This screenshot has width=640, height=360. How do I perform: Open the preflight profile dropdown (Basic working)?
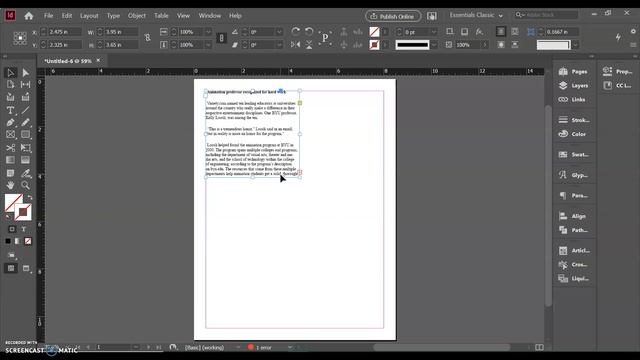click(x=238, y=347)
